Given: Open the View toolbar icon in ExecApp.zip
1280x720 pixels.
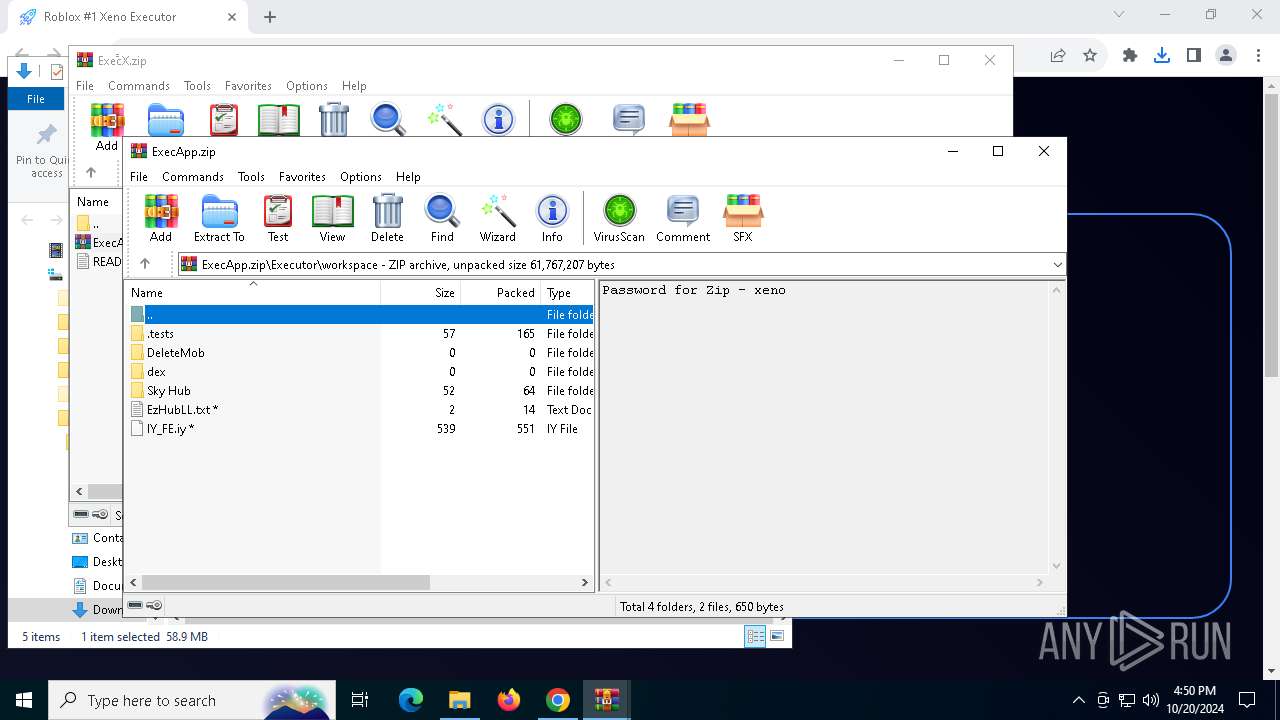Looking at the screenshot, I should click(x=332, y=218).
